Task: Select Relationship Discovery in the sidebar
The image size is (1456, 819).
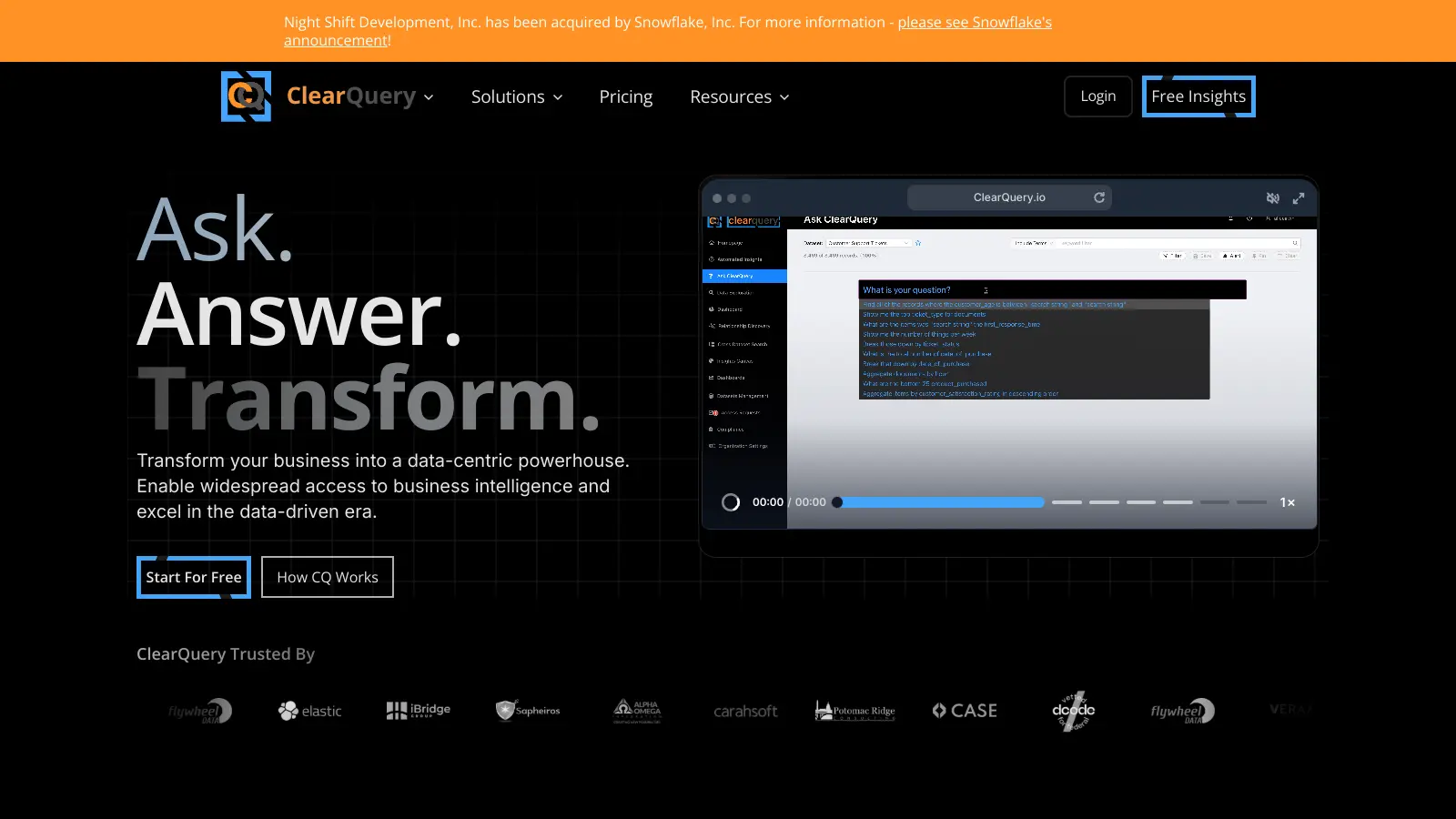Action: pos(744,325)
